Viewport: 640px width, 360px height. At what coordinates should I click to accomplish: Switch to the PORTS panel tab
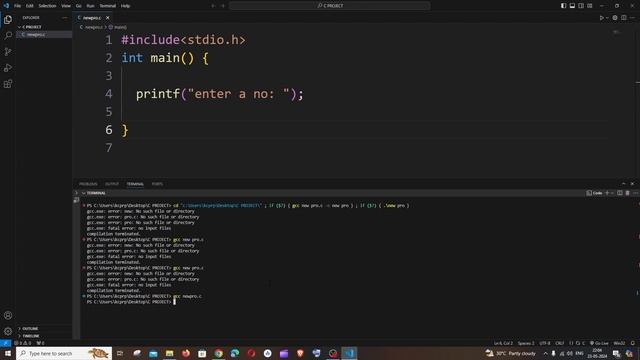[x=157, y=184]
